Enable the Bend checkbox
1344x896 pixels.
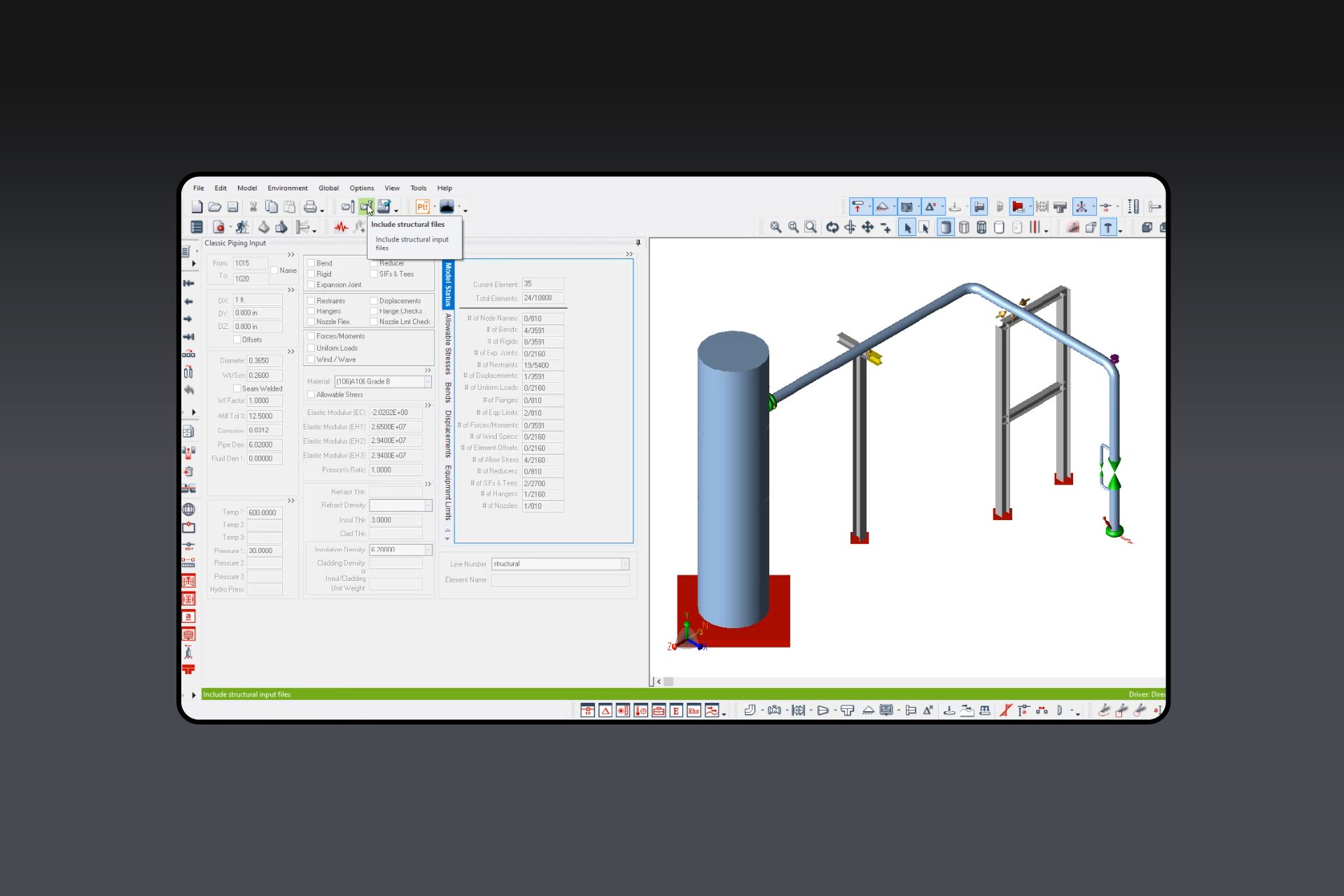311,262
